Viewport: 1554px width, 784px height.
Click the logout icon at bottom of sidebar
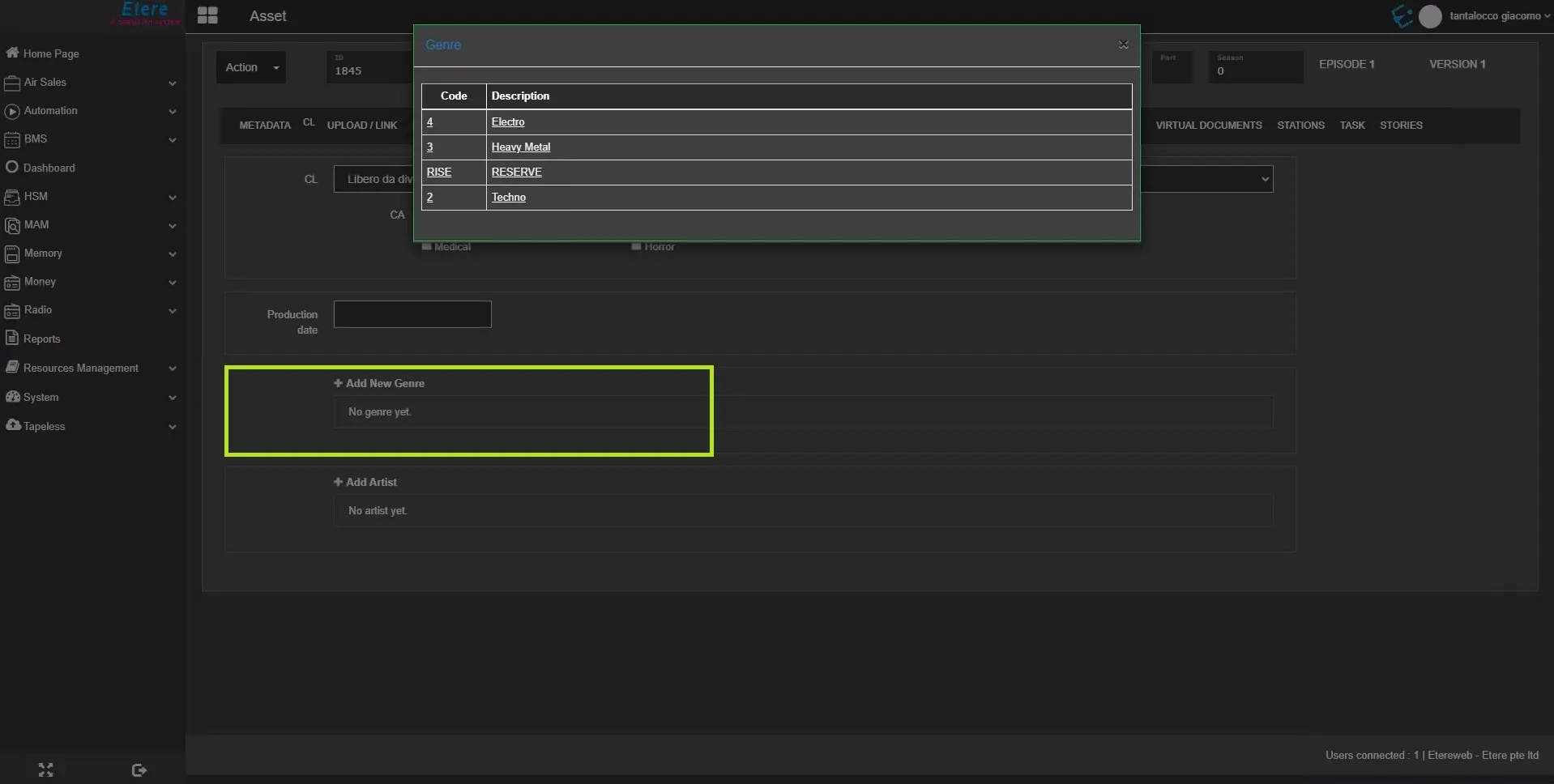139,769
